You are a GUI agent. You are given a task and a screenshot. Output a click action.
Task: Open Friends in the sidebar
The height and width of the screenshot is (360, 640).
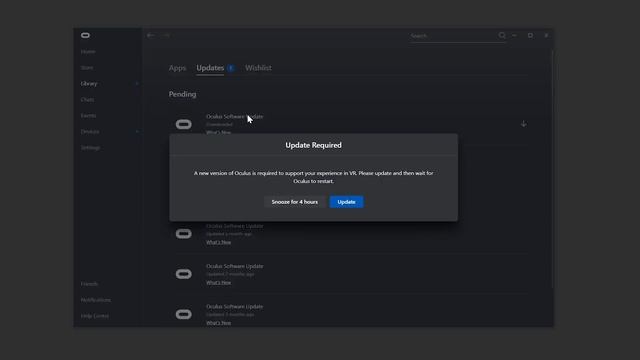click(89, 284)
